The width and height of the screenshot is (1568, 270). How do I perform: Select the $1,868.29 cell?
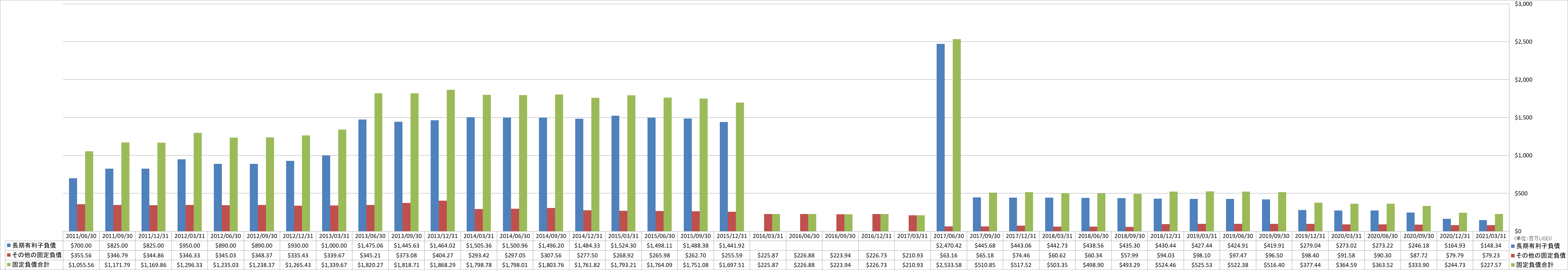[x=442, y=265]
